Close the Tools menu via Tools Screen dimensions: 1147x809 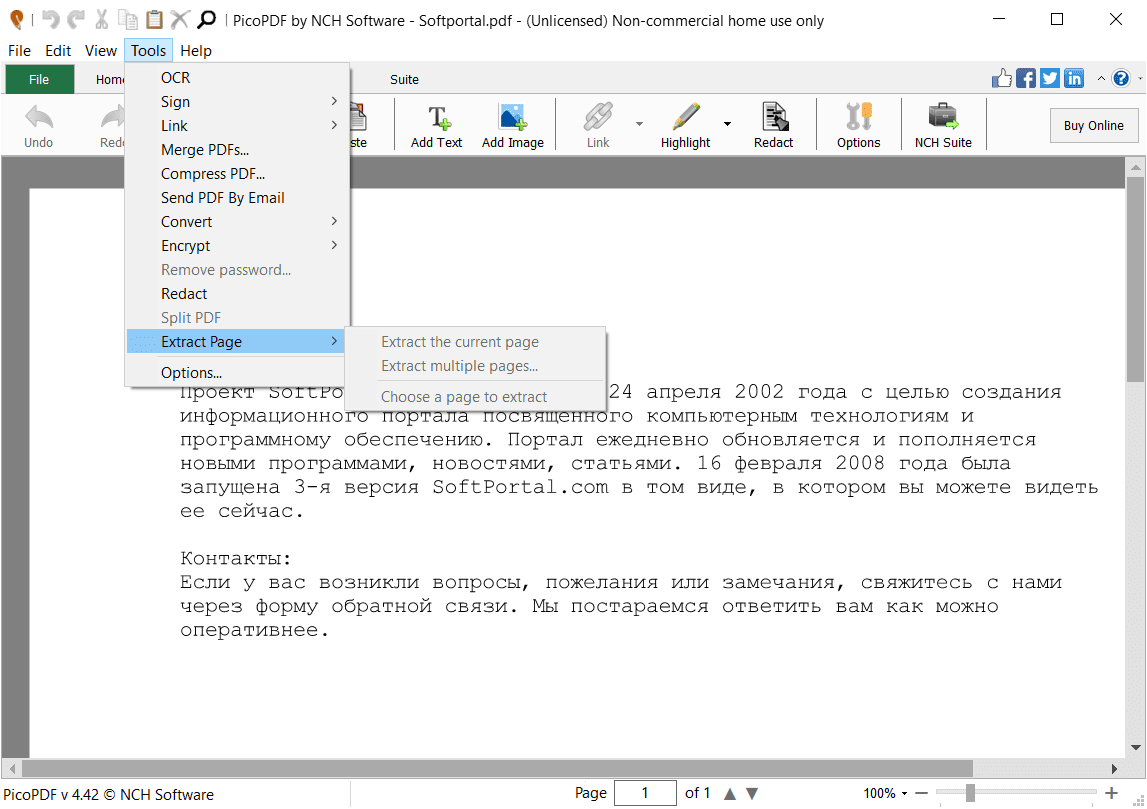(x=148, y=50)
